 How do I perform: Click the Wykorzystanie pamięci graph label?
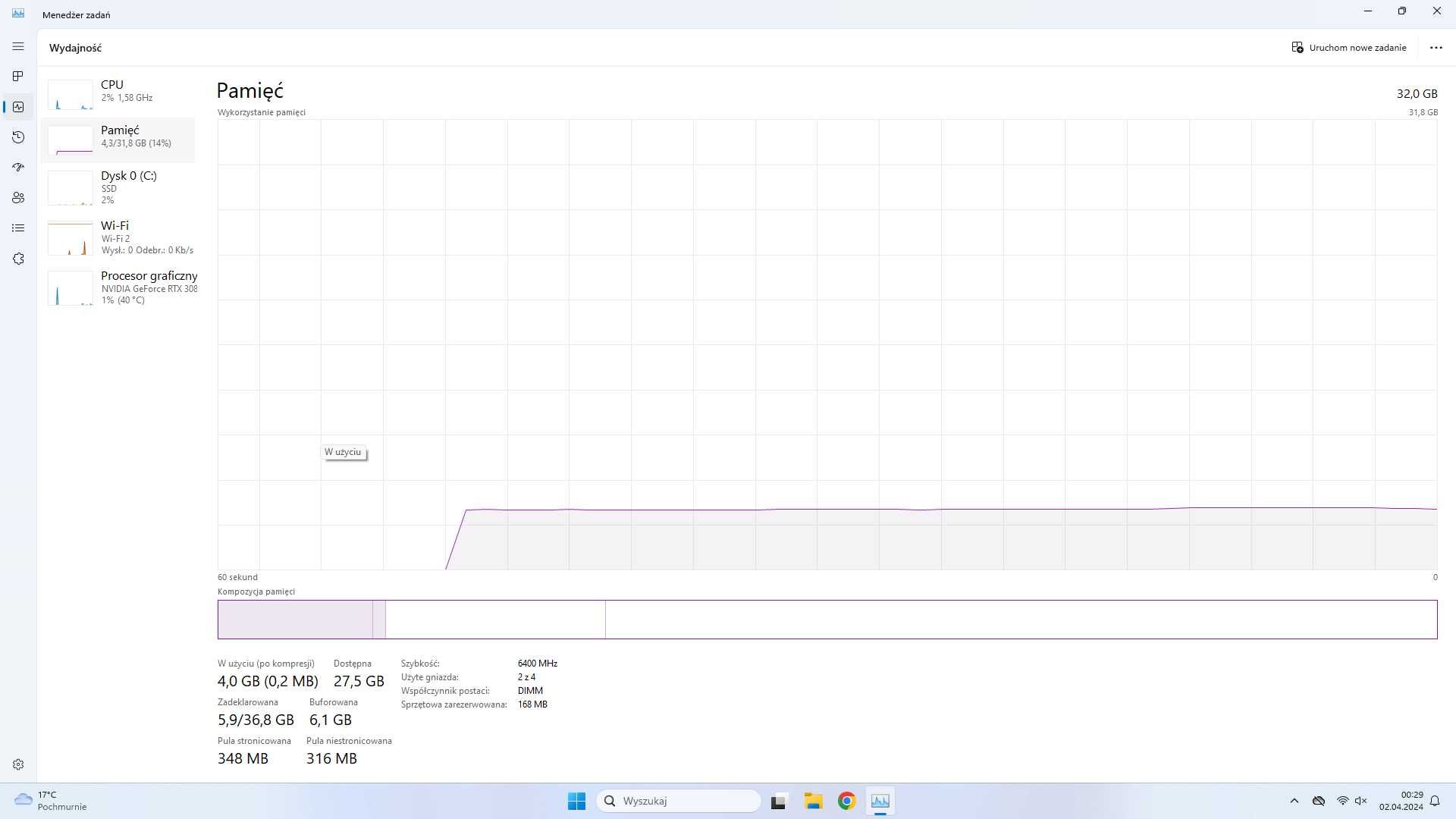click(x=262, y=112)
